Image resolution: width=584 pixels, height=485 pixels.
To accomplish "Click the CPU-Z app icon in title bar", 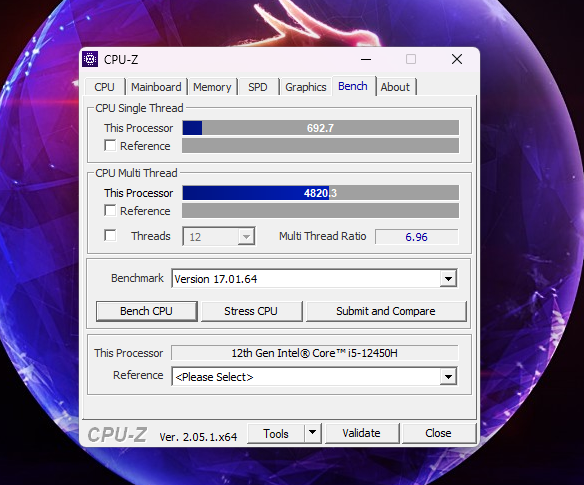I will [90, 59].
